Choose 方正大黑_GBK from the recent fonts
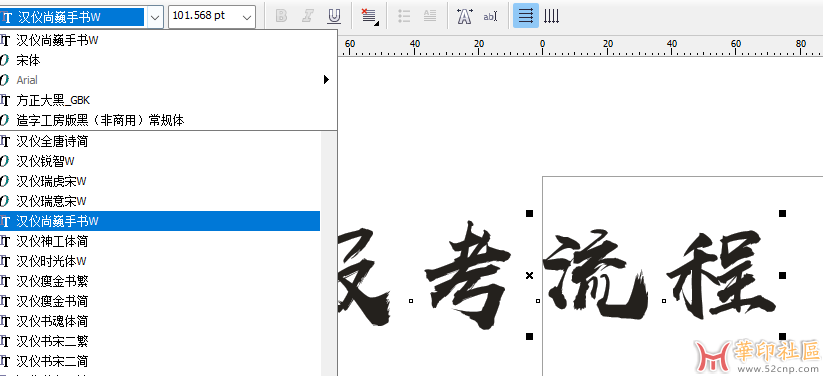 (168, 100)
